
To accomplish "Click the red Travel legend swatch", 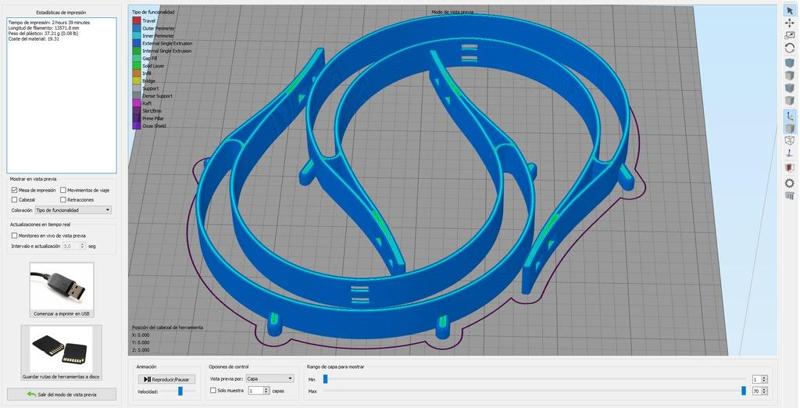I will coord(137,21).
